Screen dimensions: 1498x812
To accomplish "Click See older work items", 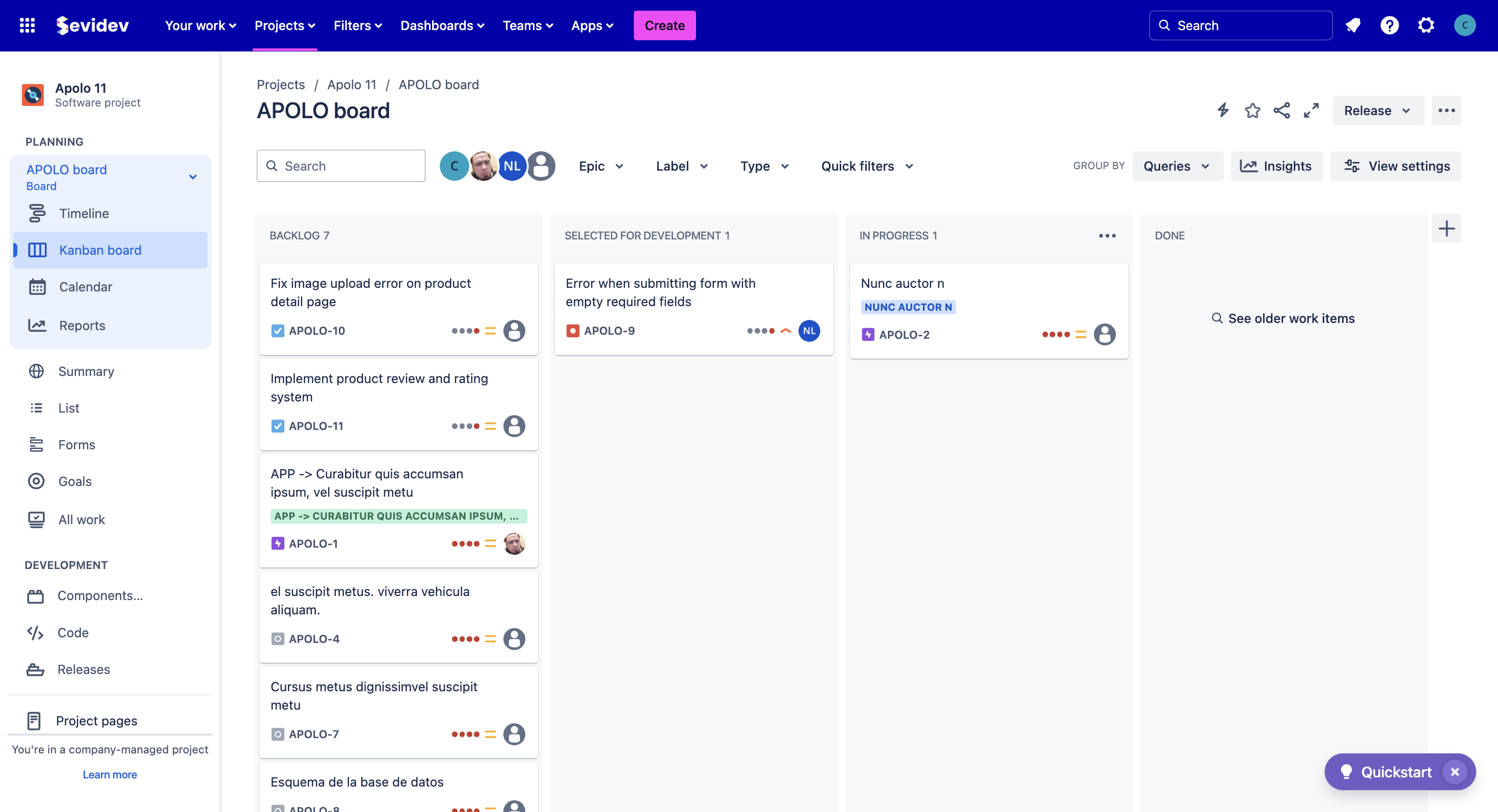I will tap(1283, 318).
